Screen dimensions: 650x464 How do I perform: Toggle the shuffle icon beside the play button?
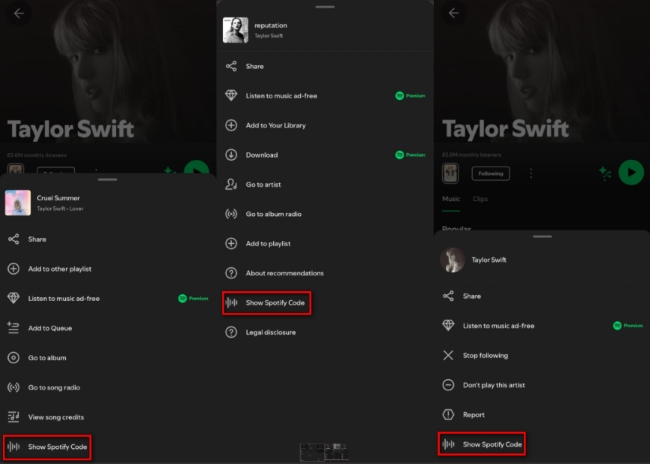(605, 173)
